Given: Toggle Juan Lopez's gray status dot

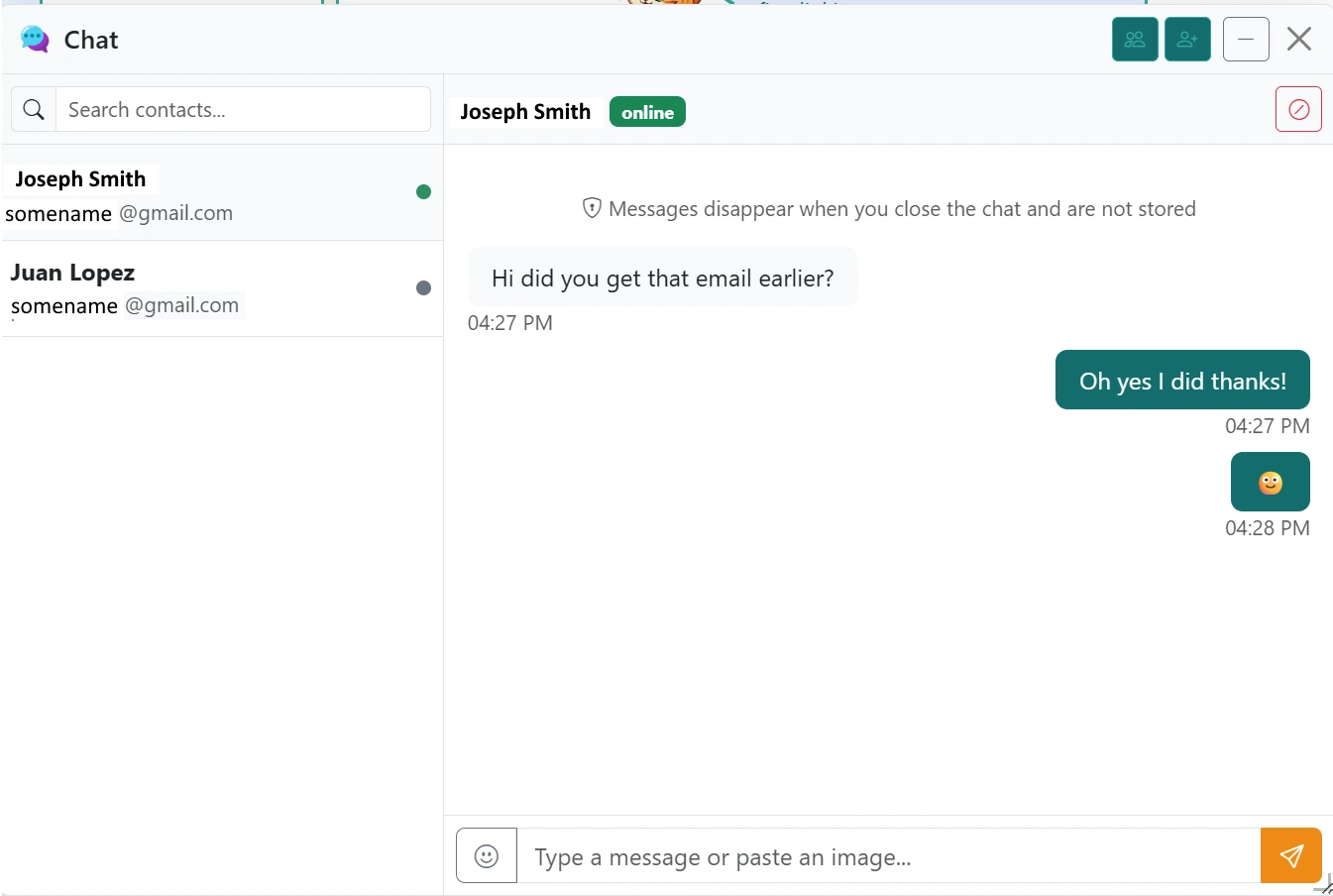Looking at the screenshot, I should pos(423,287).
